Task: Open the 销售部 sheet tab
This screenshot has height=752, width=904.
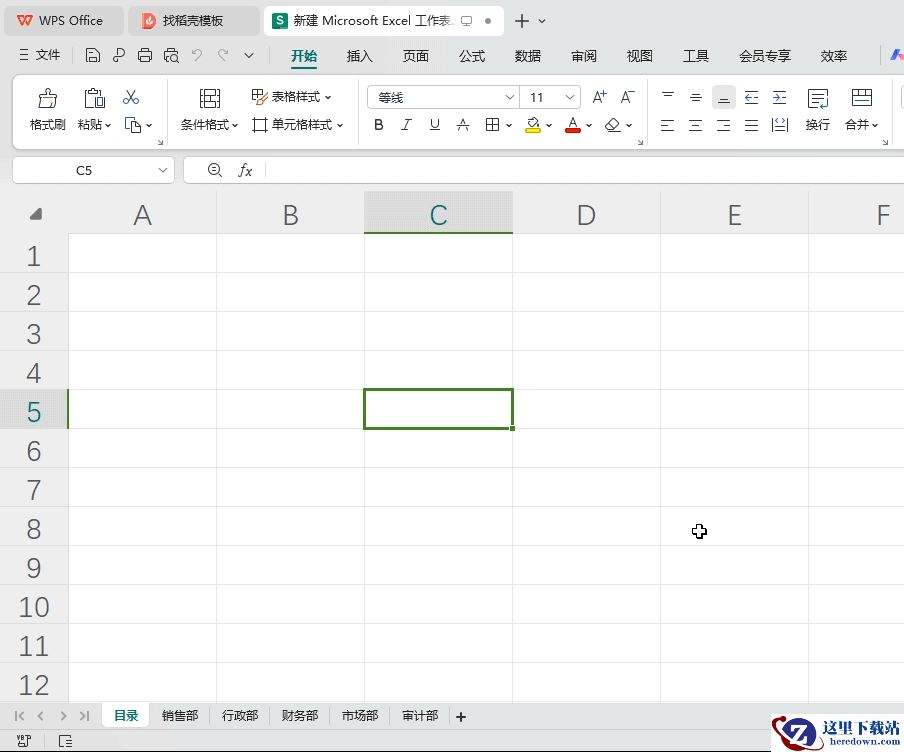Action: coord(180,716)
